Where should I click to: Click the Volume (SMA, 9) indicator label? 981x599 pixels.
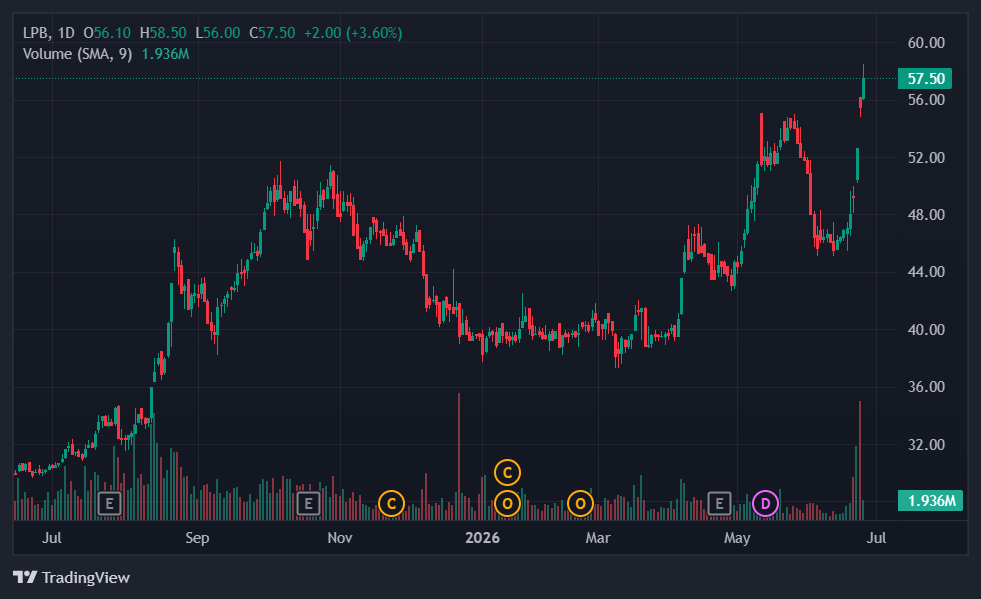(x=78, y=54)
